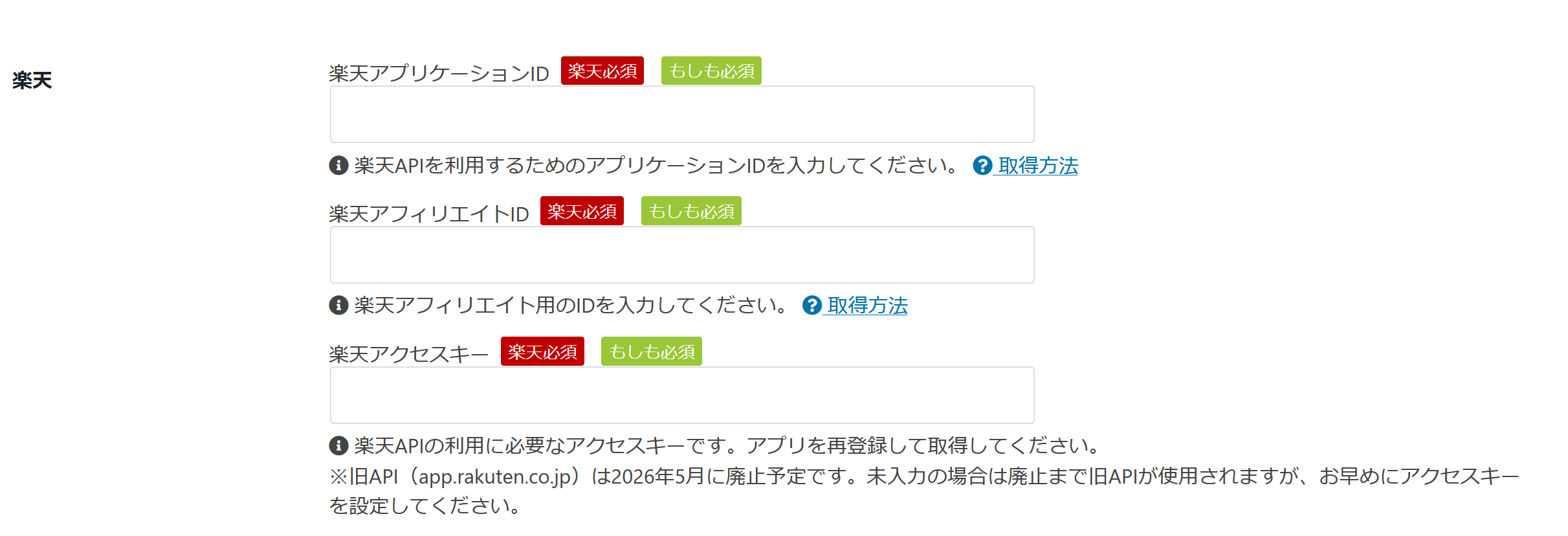The height and width of the screenshot is (536, 1568).
Task: Focus the 楽天アフィリエイトID text box
Action: point(682,255)
